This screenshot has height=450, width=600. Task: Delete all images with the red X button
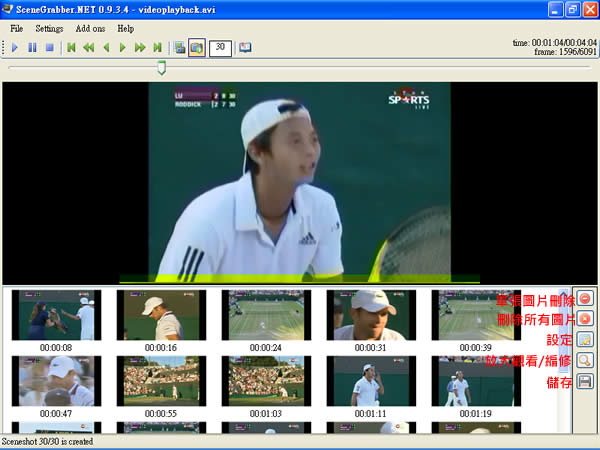pos(585,319)
